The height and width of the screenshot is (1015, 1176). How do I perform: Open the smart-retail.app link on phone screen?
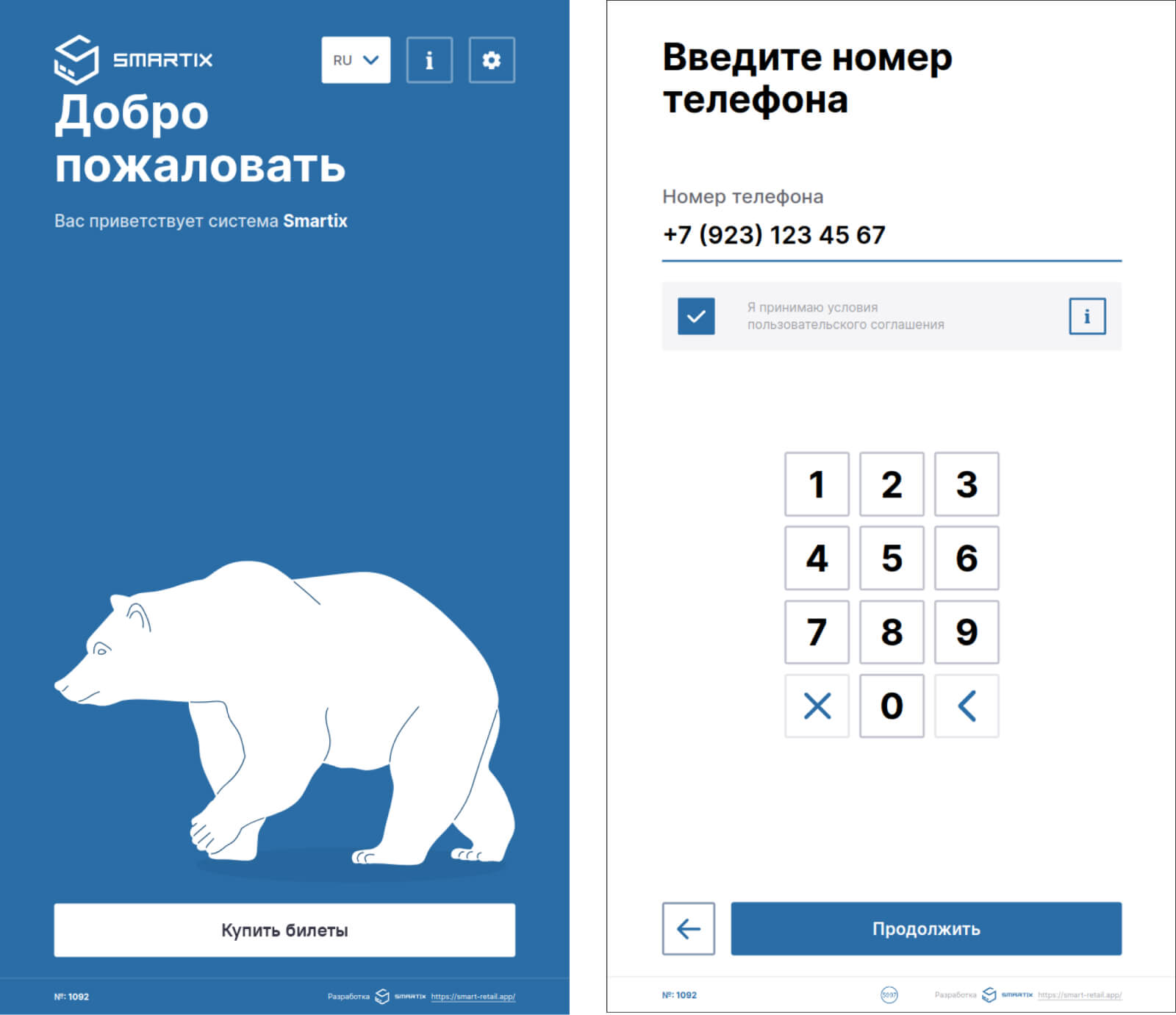click(x=1079, y=995)
